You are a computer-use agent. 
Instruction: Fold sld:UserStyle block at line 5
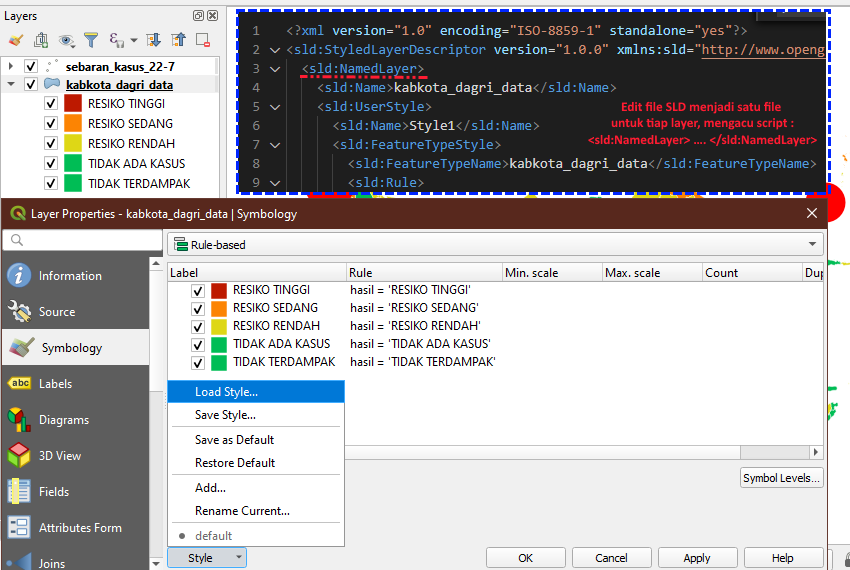(275, 107)
